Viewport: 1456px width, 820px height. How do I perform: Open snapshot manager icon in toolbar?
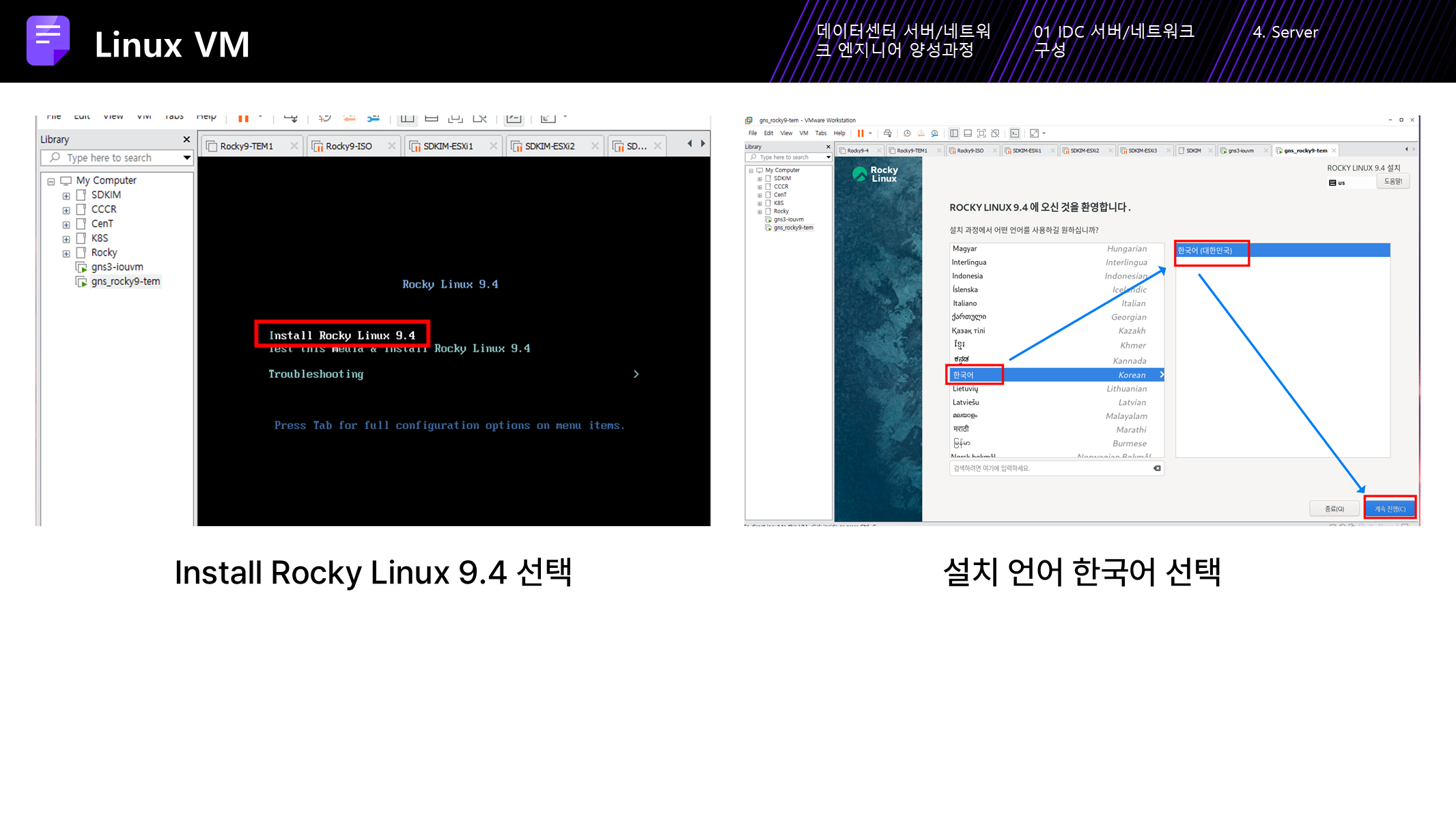coord(935,133)
